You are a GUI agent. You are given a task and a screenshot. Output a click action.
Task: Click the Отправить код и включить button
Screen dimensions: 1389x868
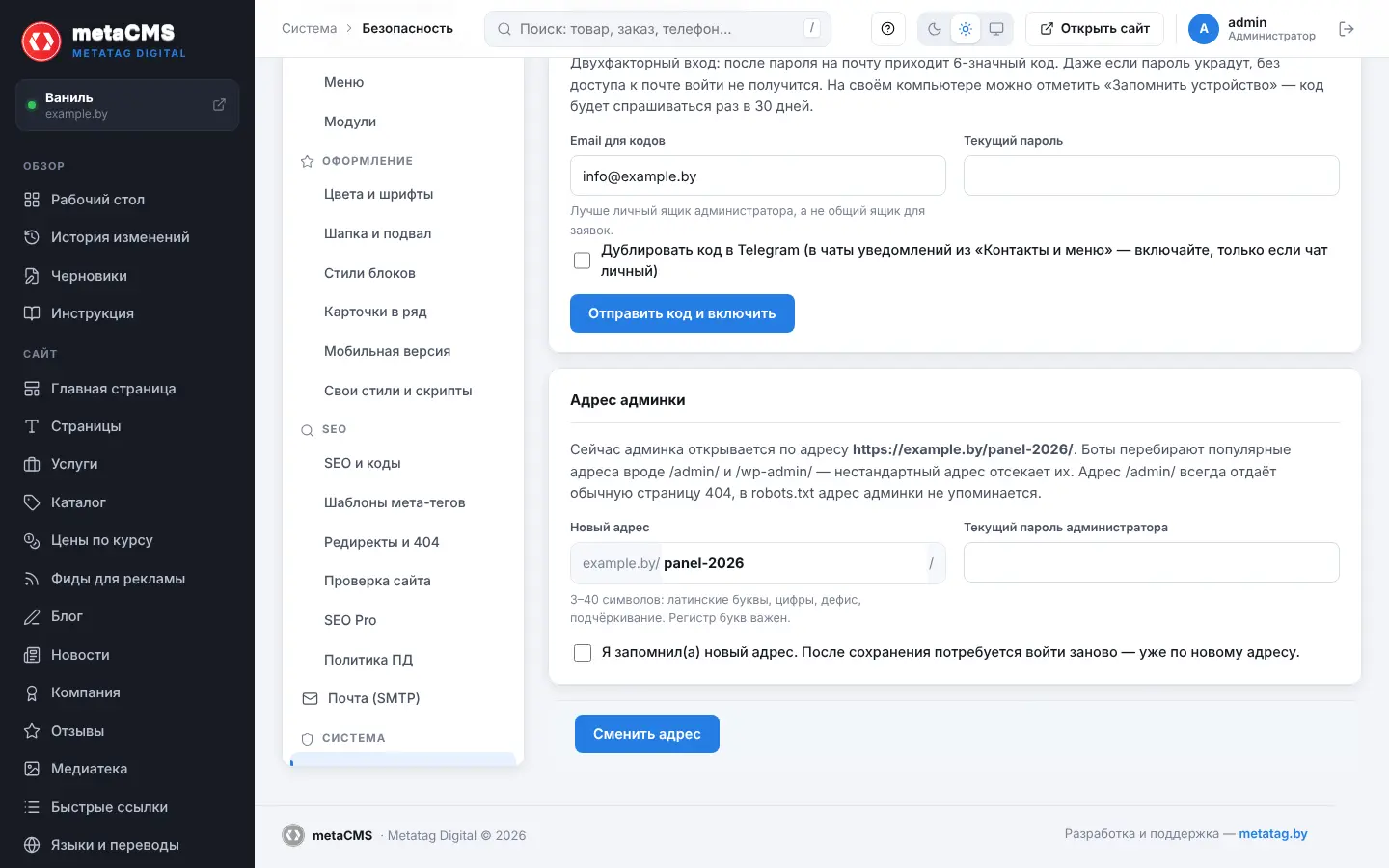coord(682,313)
